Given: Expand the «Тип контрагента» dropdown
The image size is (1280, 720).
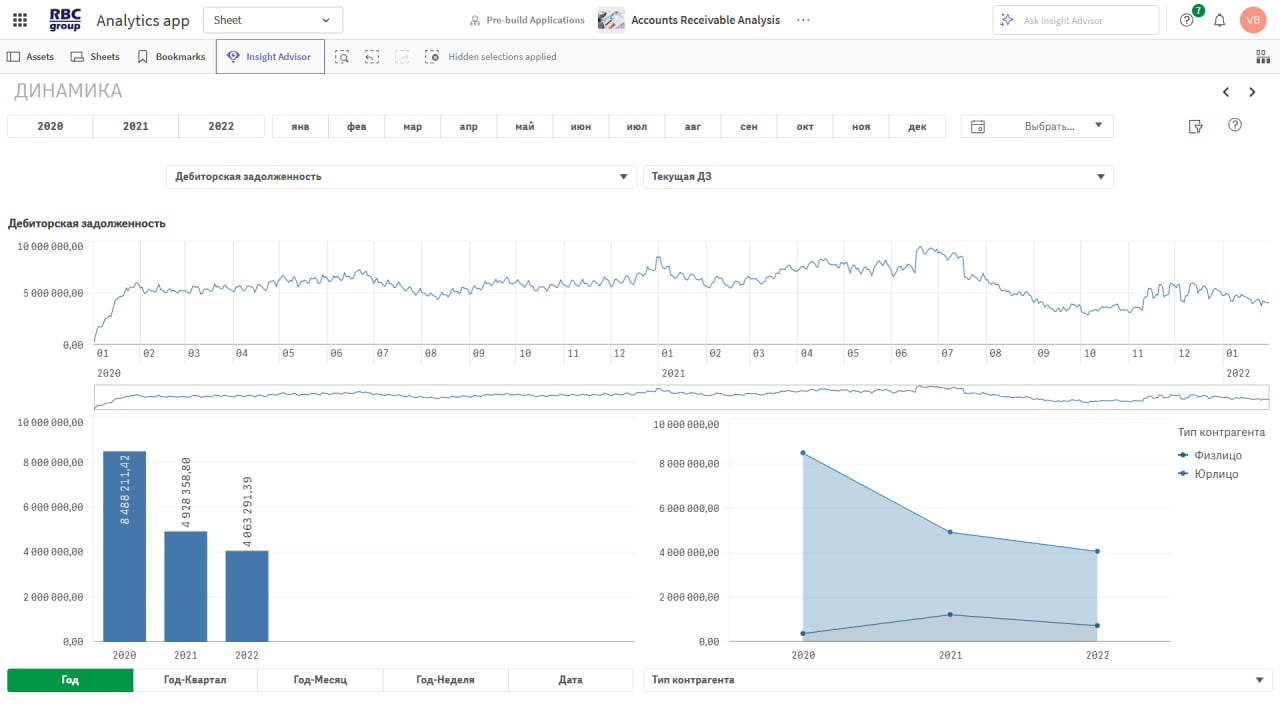Looking at the screenshot, I should pyautogui.click(x=957, y=680).
